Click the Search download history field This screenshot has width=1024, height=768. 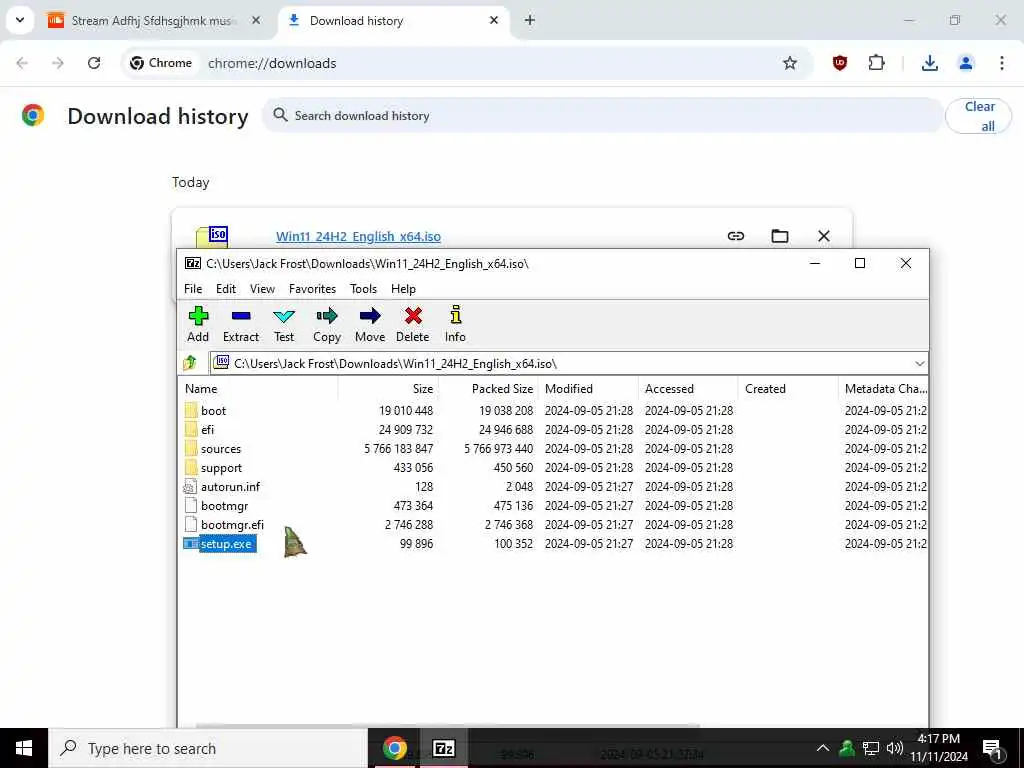click(x=602, y=116)
